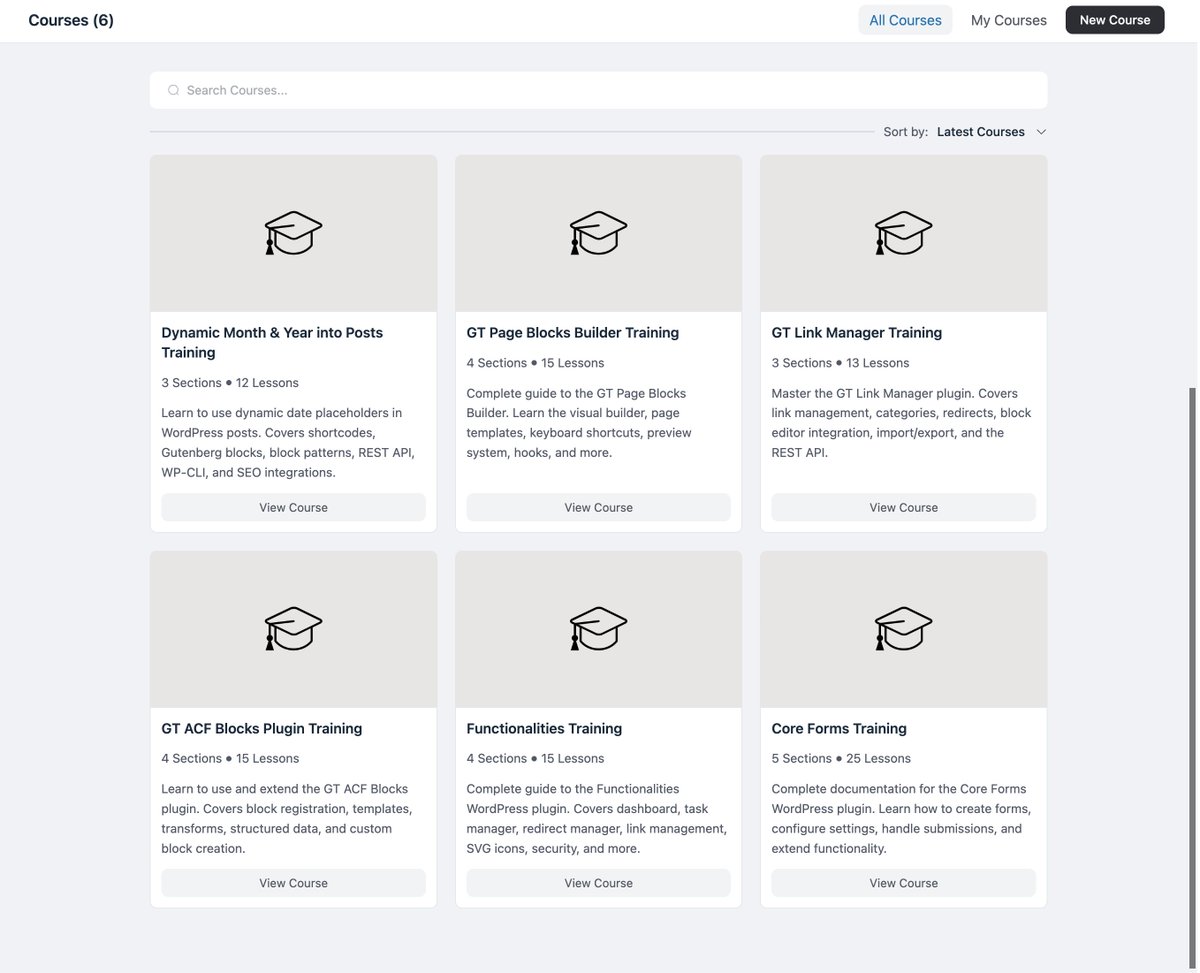Click 3 Sections • 12 Lessons text
The width and height of the screenshot is (1200, 973).
[x=230, y=383]
